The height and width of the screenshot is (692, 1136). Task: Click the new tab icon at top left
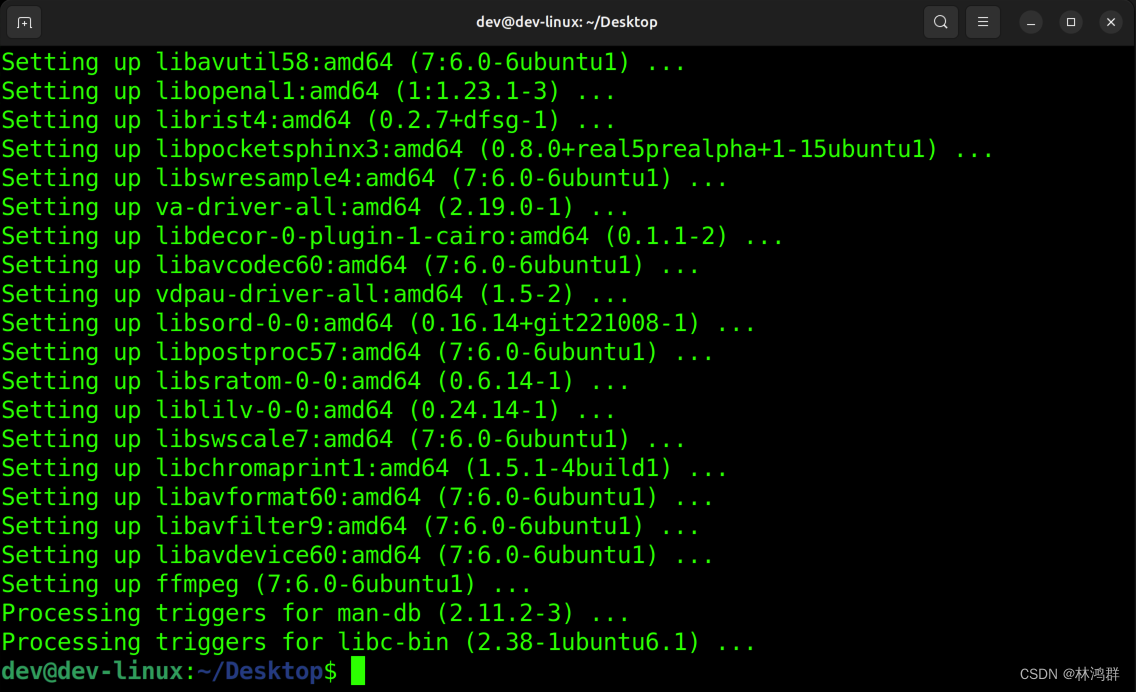(23, 21)
